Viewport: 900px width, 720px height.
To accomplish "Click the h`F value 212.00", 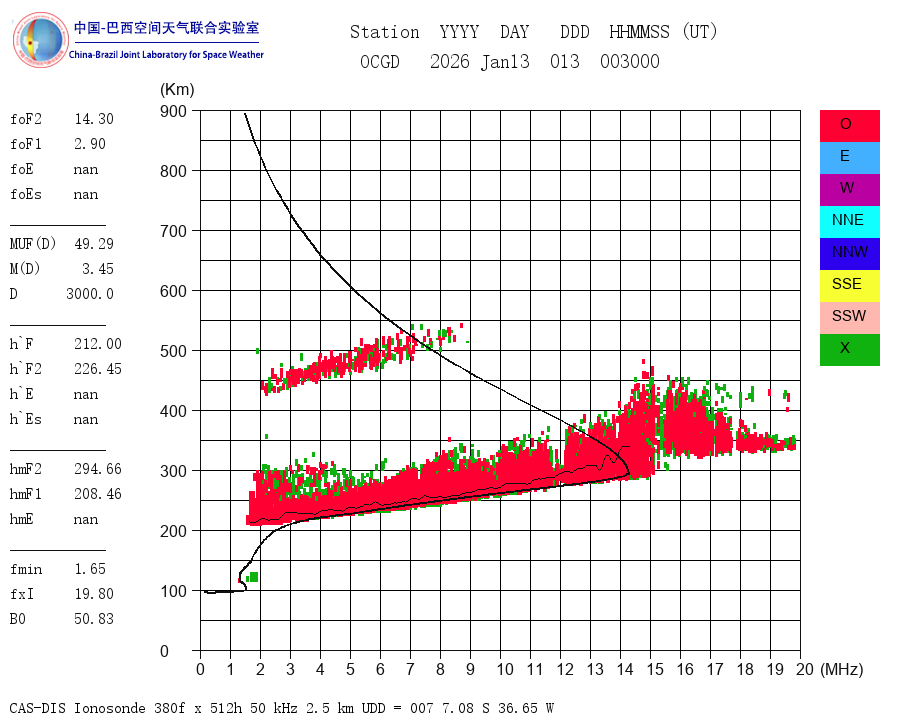I will click(98, 344).
